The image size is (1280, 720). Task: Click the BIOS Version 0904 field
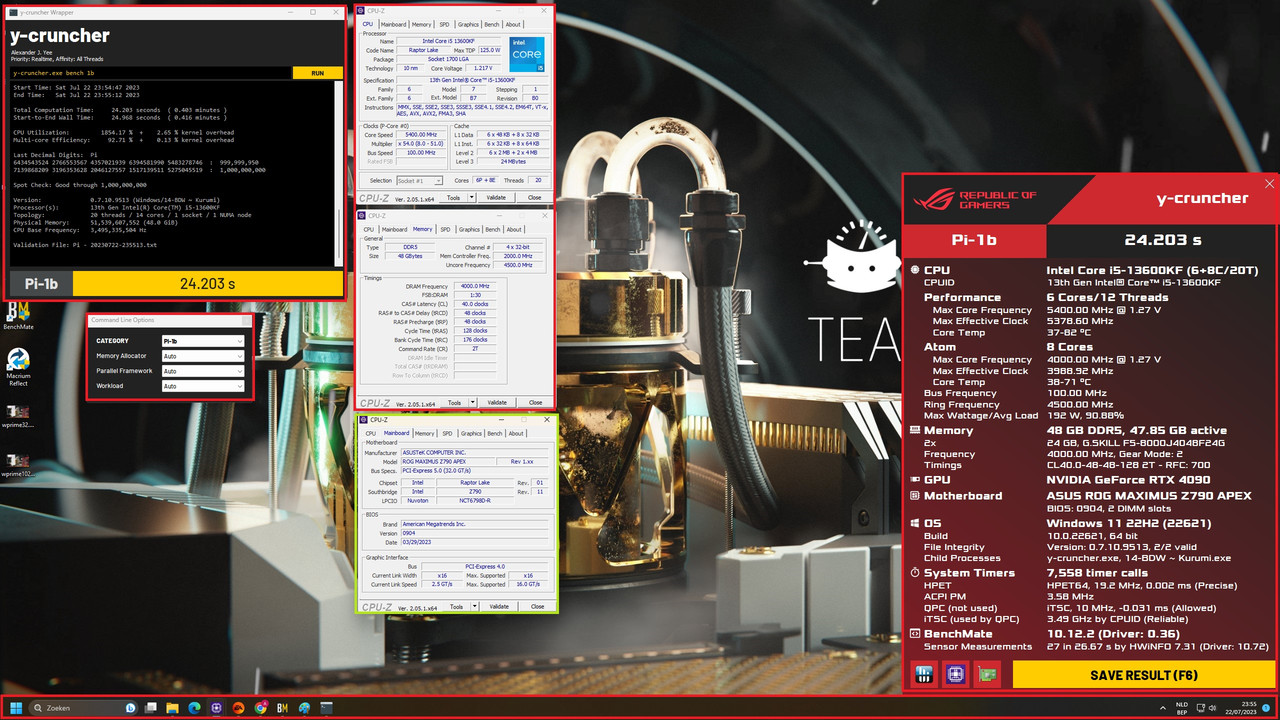(x=475, y=533)
